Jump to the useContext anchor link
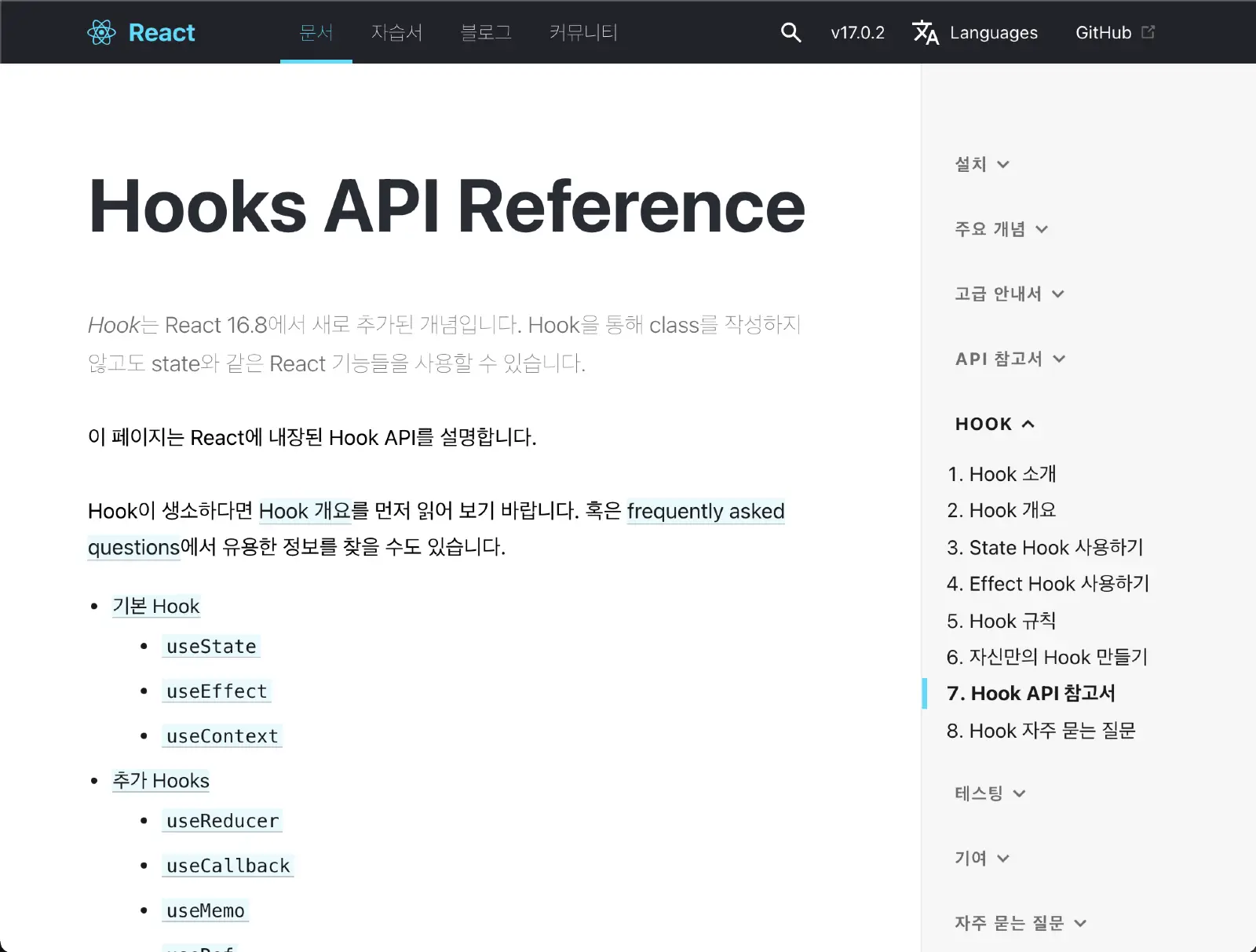 [222, 736]
